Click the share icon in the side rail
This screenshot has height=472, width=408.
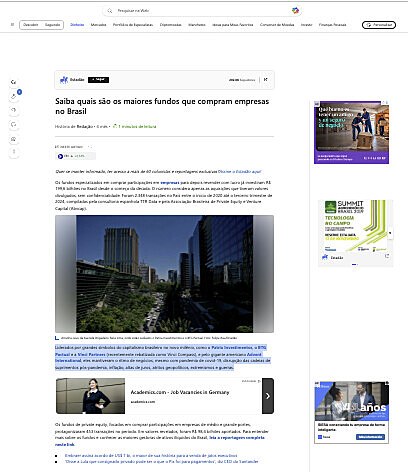tap(13, 139)
